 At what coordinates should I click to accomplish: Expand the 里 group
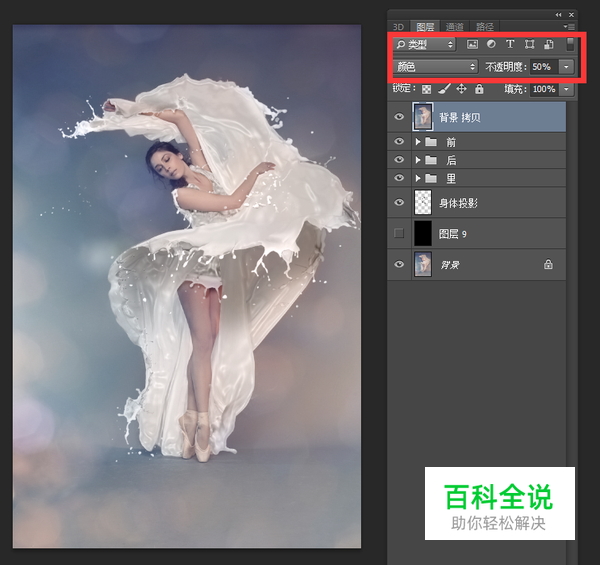pyautogui.click(x=418, y=178)
